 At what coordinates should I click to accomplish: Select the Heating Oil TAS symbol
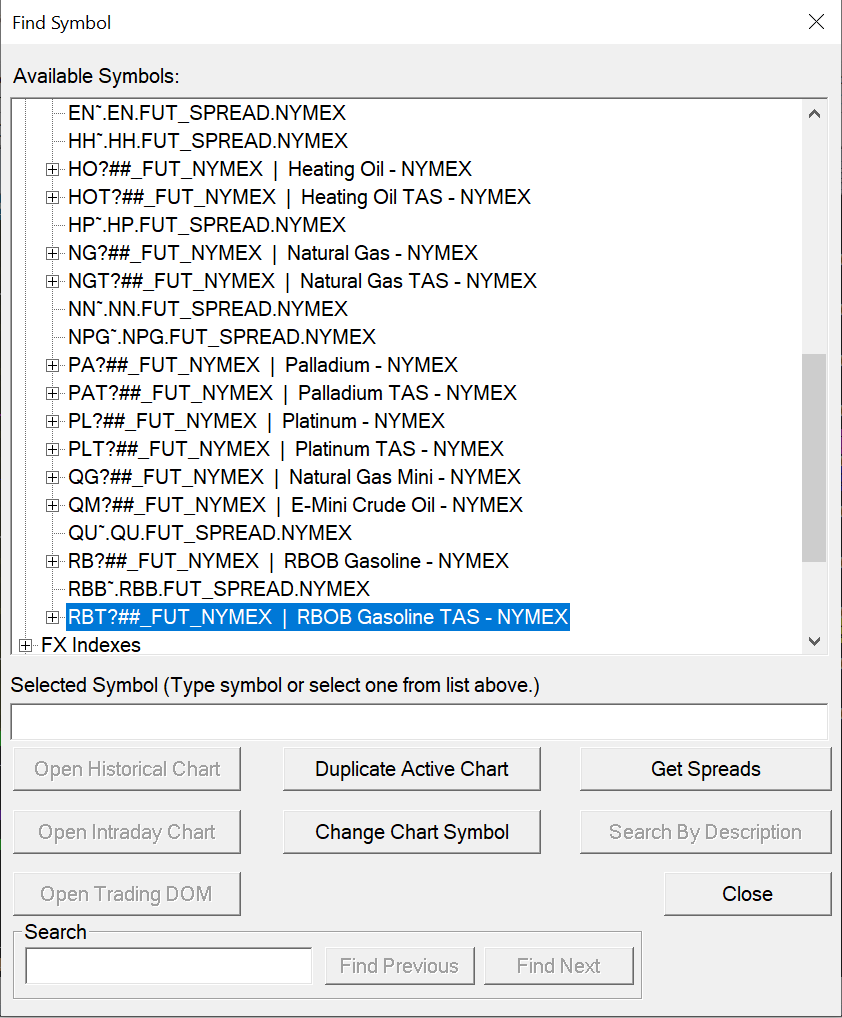(299, 197)
